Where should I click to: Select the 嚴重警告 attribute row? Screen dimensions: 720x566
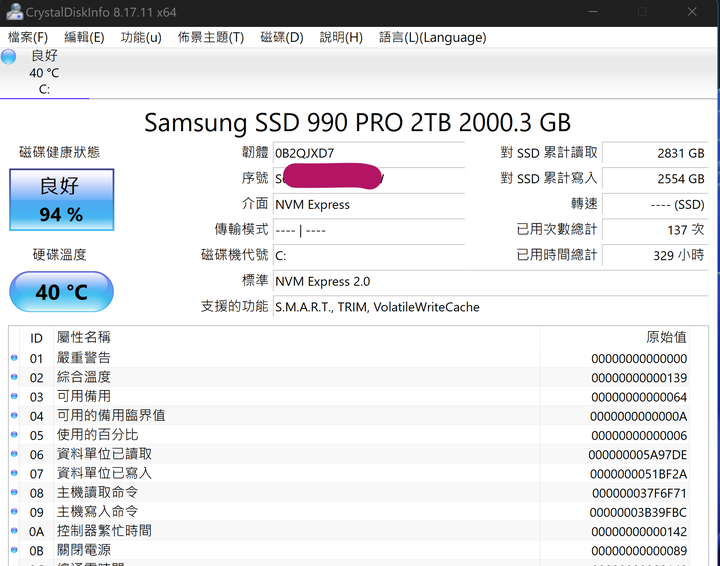[349, 358]
